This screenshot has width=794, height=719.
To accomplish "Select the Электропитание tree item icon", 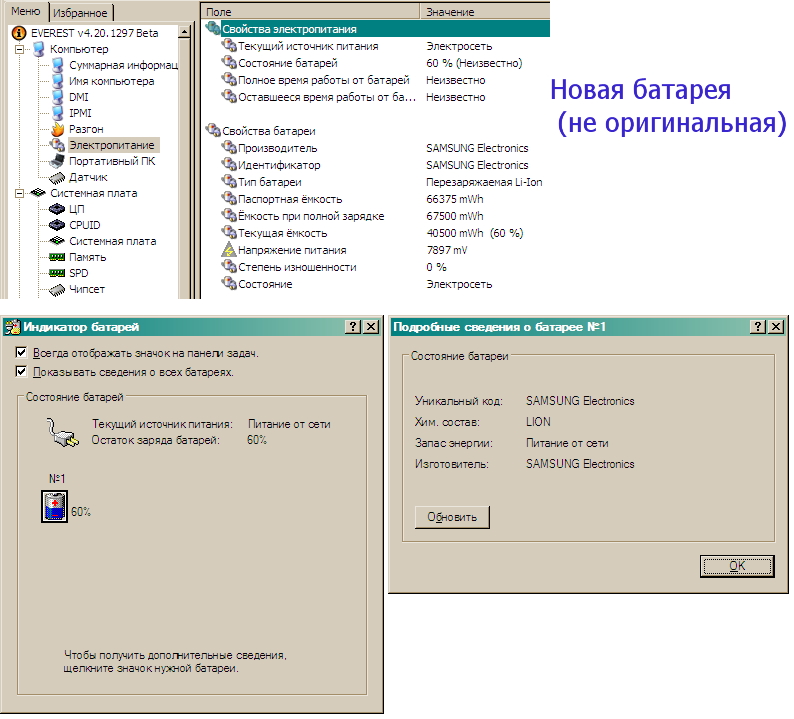I will pos(57,145).
